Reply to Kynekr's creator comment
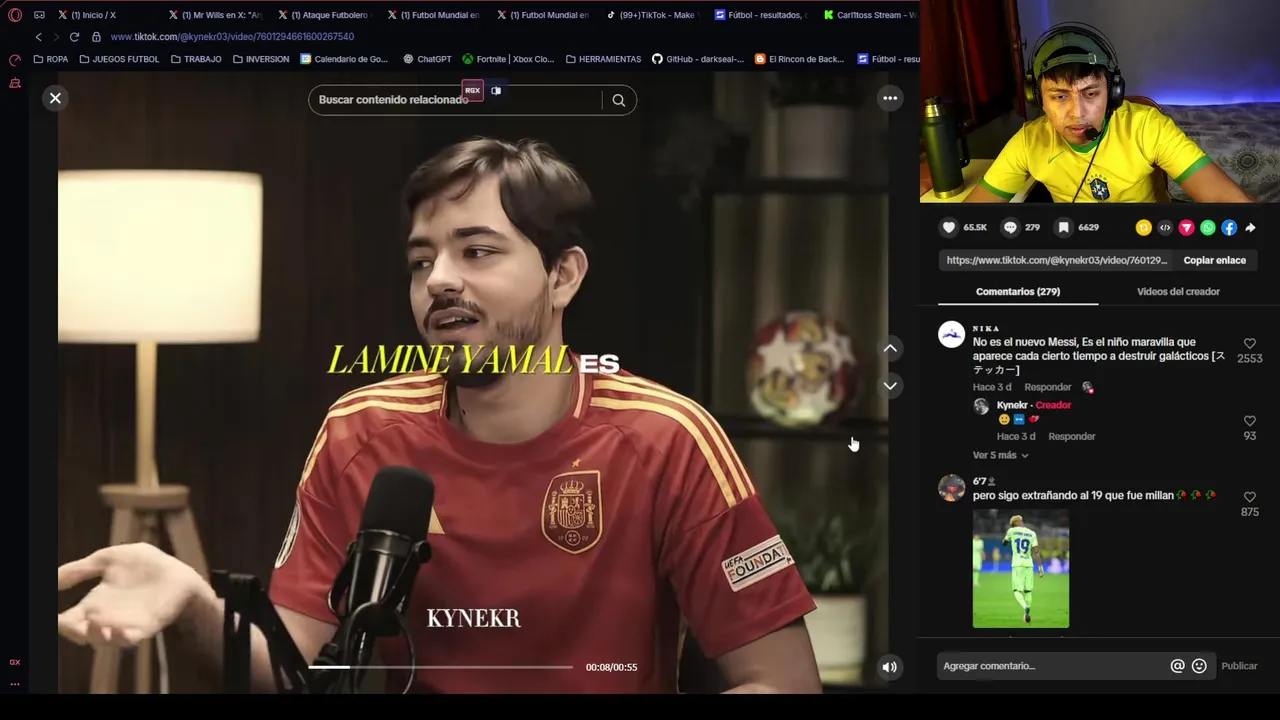The width and height of the screenshot is (1280, 720). click(1071, 436)
